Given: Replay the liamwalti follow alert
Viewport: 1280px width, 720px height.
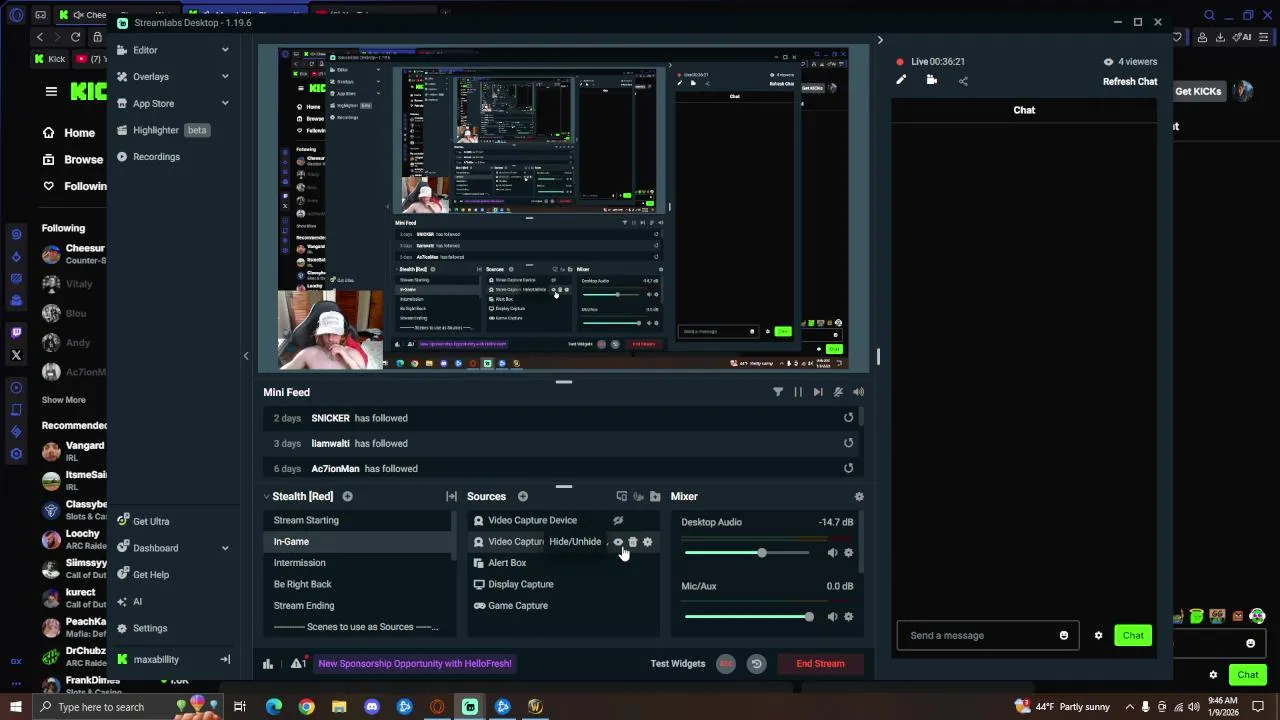Looking at the screenshot, I should point(848,443).
